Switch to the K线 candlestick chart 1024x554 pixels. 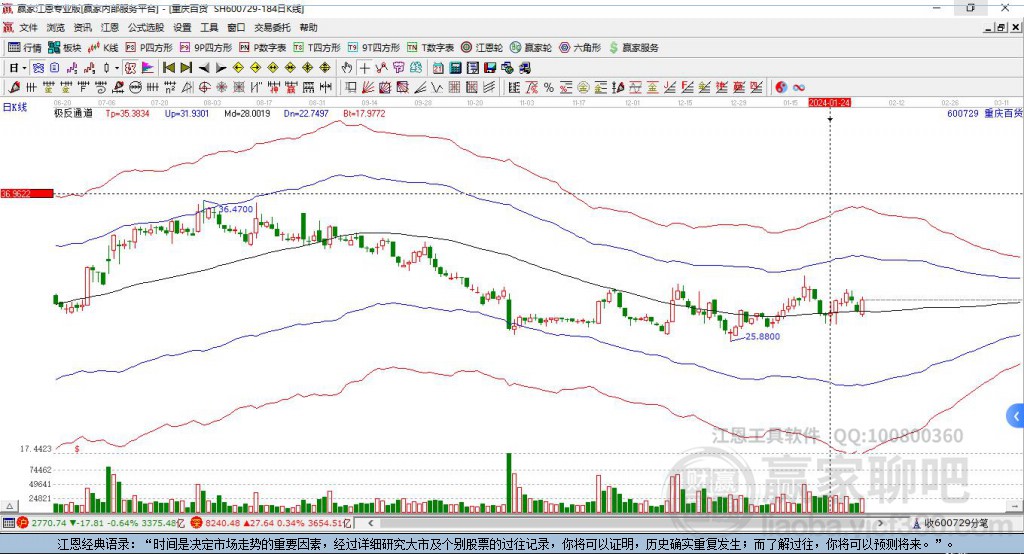click(x=103, y=48)
